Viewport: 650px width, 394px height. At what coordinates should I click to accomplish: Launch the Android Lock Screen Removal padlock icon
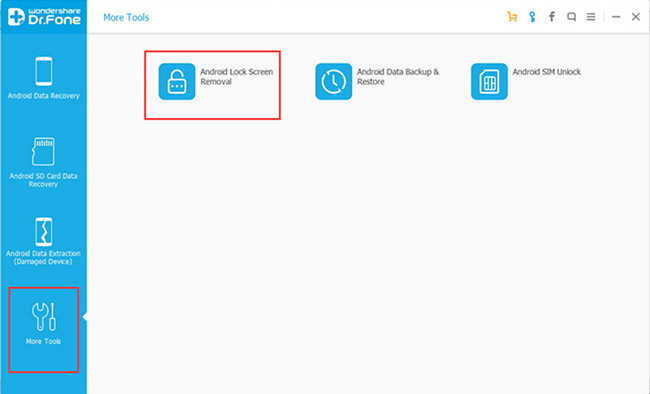tap(177, 81)
